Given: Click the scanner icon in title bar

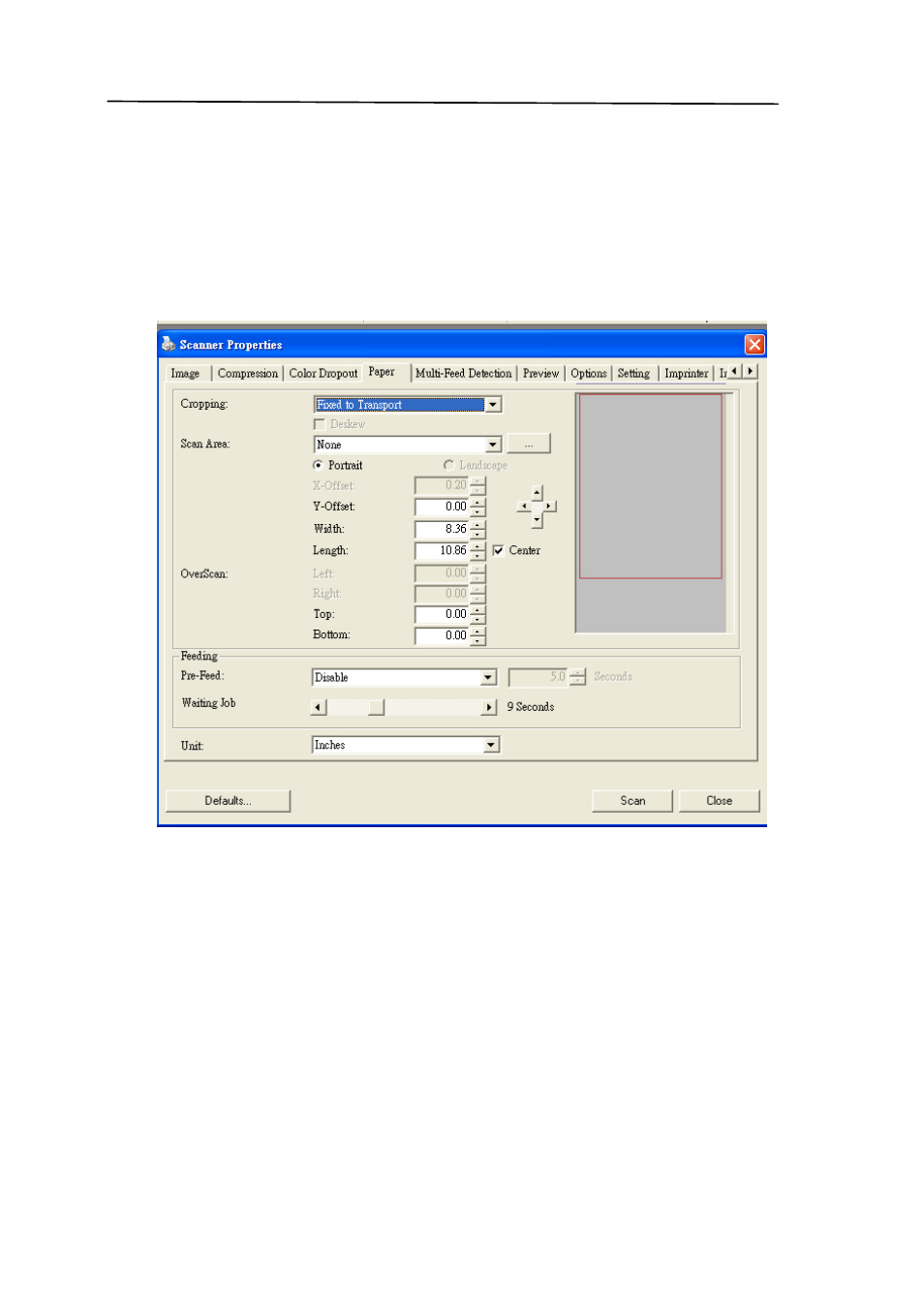Looking at the screenshot, I should [x=169, y=344].
